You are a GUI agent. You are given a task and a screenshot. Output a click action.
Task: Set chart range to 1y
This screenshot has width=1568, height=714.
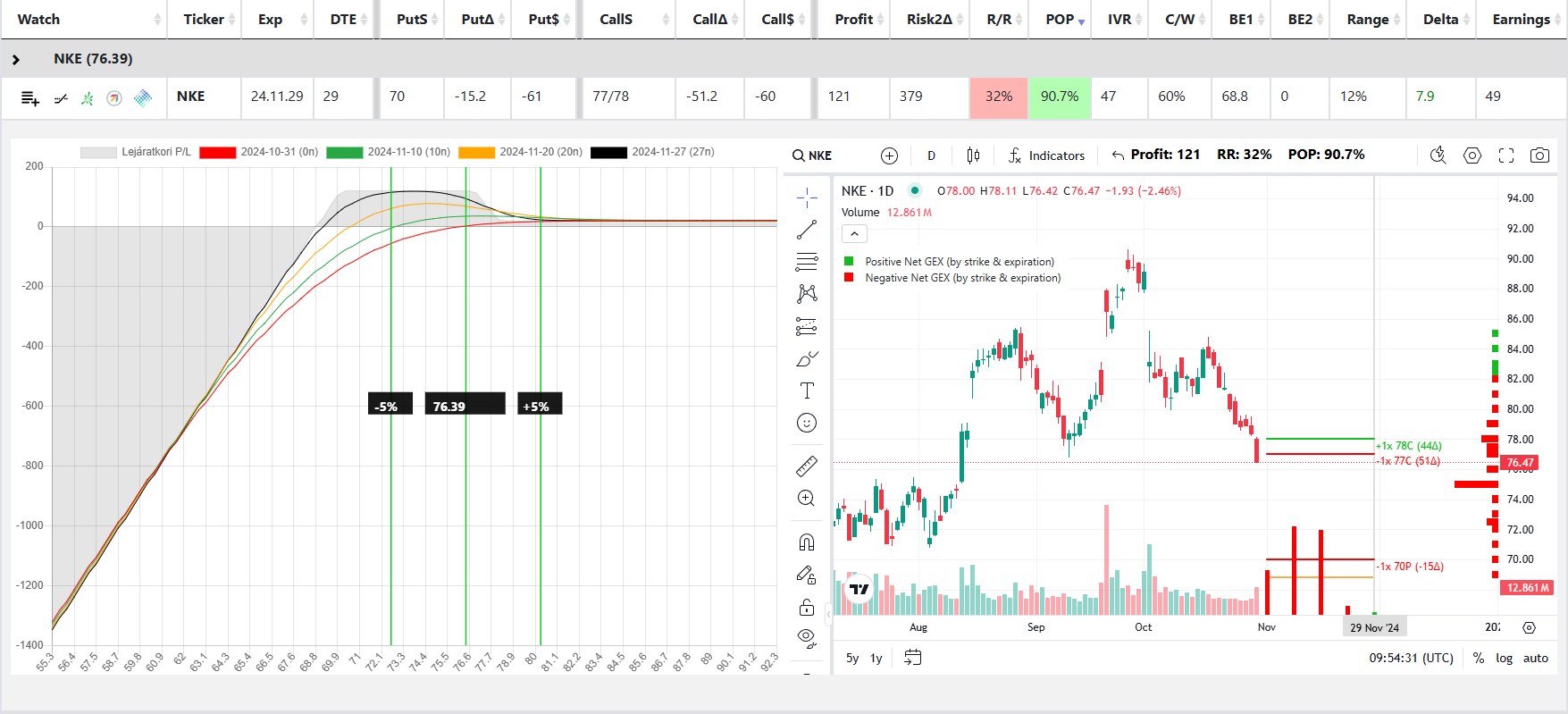[876, 658]
